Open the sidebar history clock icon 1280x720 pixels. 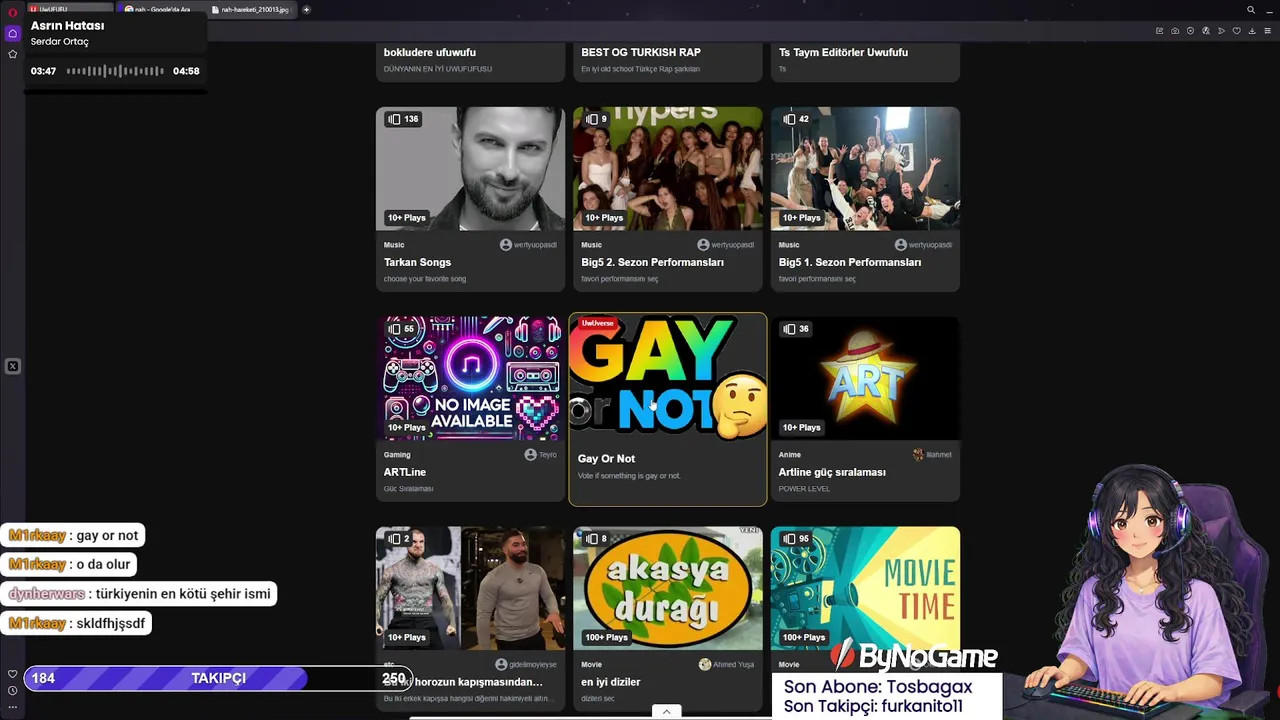[12, 690]
